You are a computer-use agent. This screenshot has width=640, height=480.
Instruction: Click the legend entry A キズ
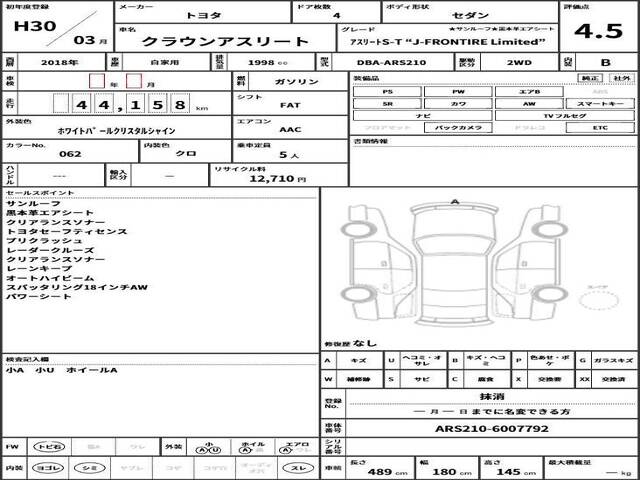(x=352, y=360)
